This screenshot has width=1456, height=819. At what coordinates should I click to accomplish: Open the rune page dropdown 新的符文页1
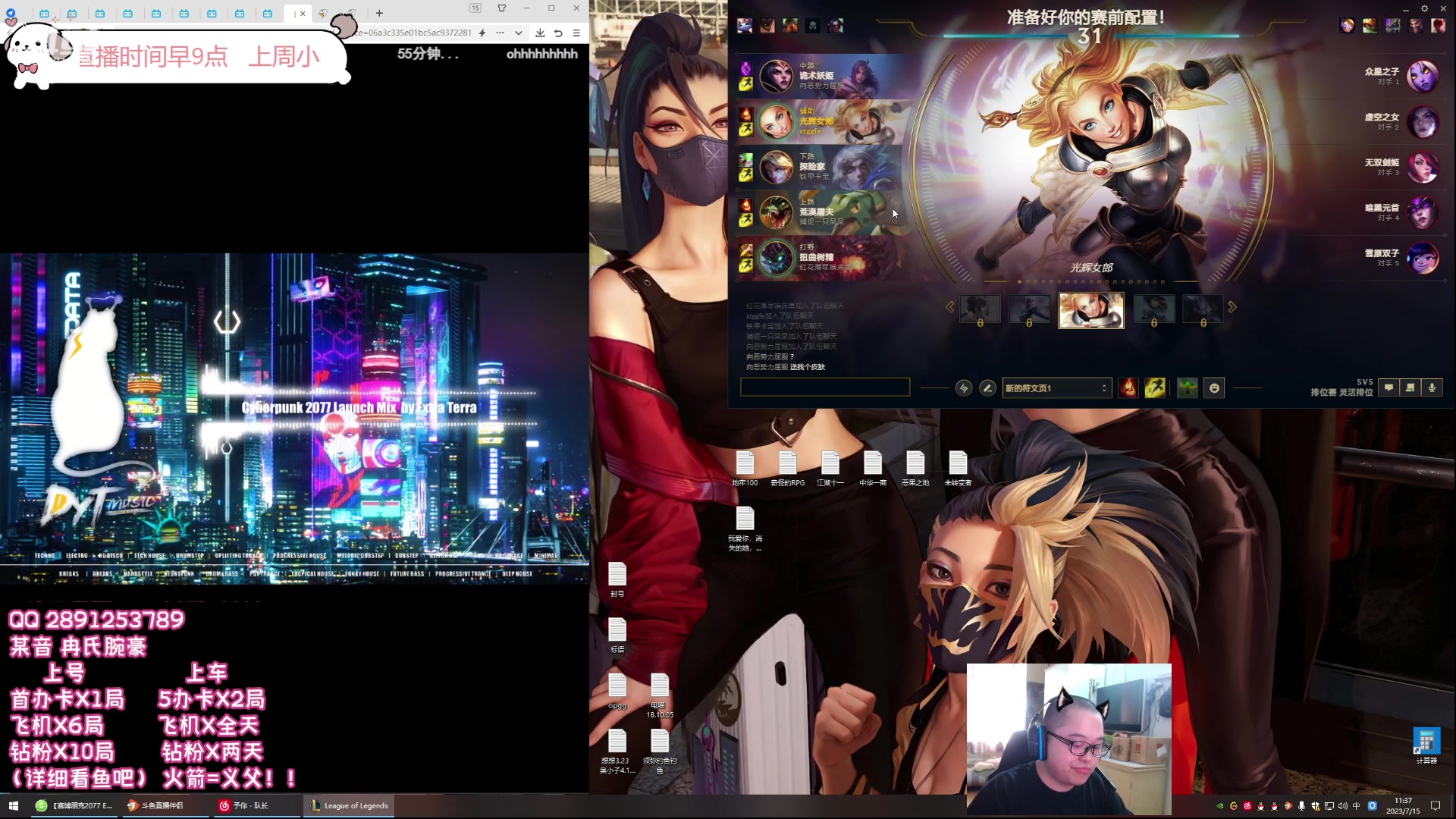(1057, 388)
